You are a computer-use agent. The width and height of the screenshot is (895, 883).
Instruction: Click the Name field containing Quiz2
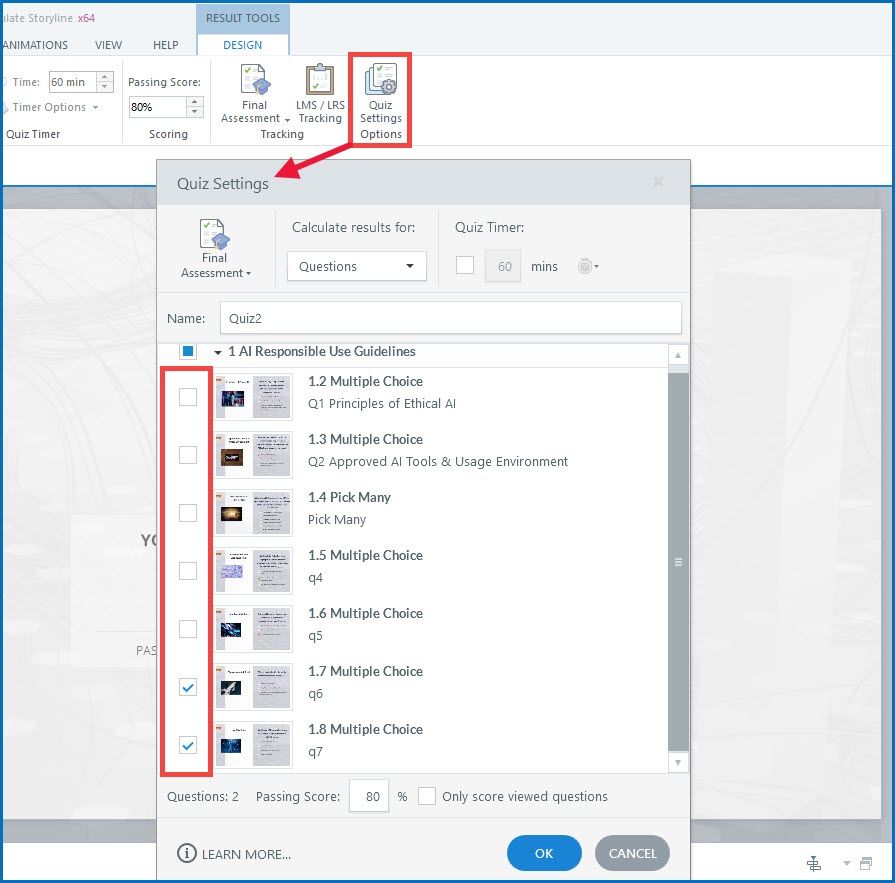pyautogui.click(x=448, y=318)
